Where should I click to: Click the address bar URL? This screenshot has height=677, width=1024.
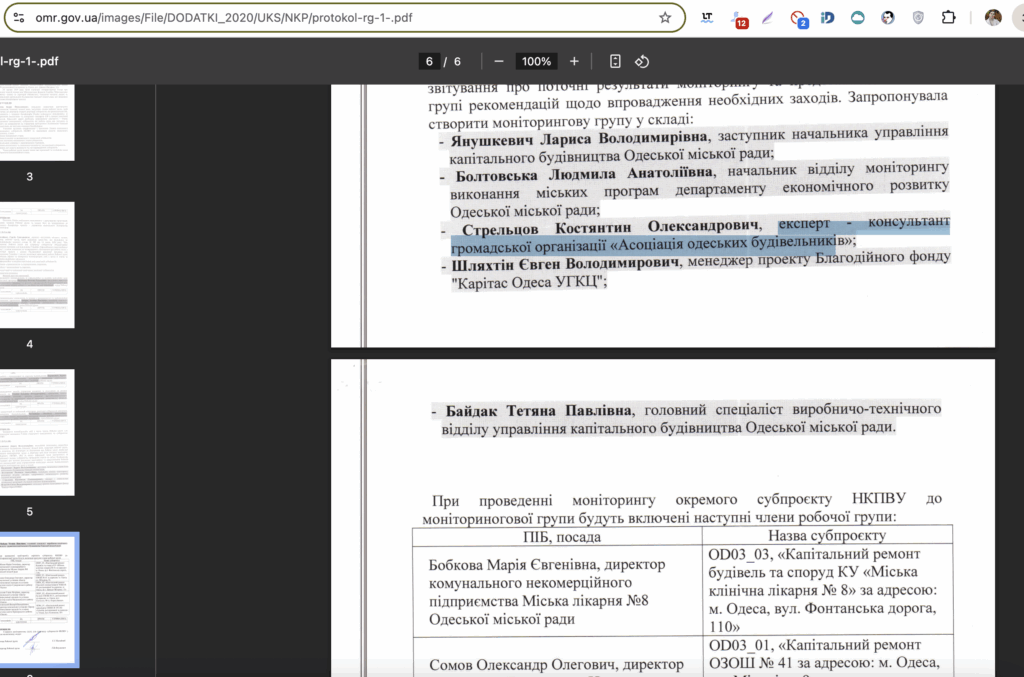pyautogui.click(x=224, y=18)
